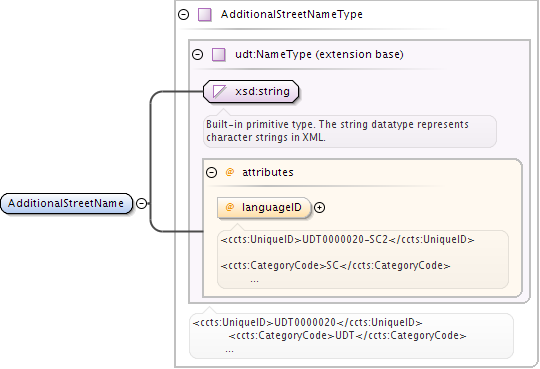The height and width of the screenshot is (369, 540).
Task: Click the udt:NameType (extension base) label
Action: coord(319,54)
